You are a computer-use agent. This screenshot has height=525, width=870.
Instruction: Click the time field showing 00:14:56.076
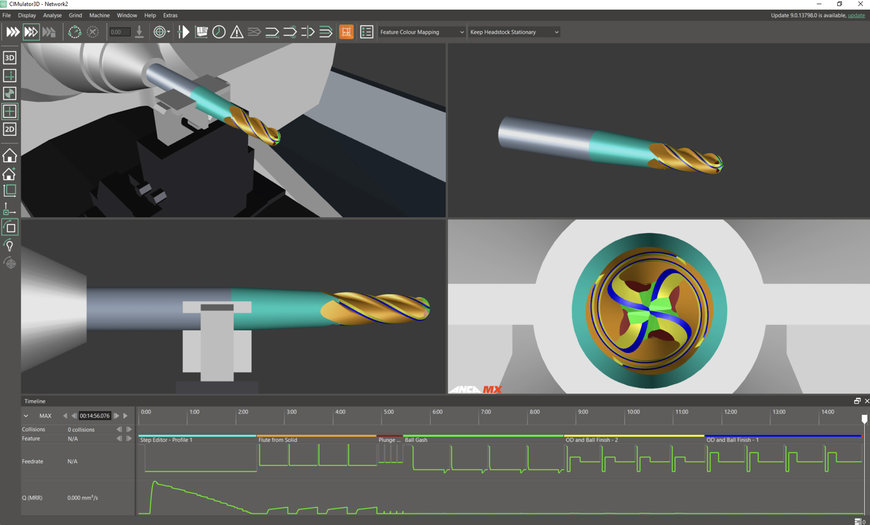pos(95,416)
